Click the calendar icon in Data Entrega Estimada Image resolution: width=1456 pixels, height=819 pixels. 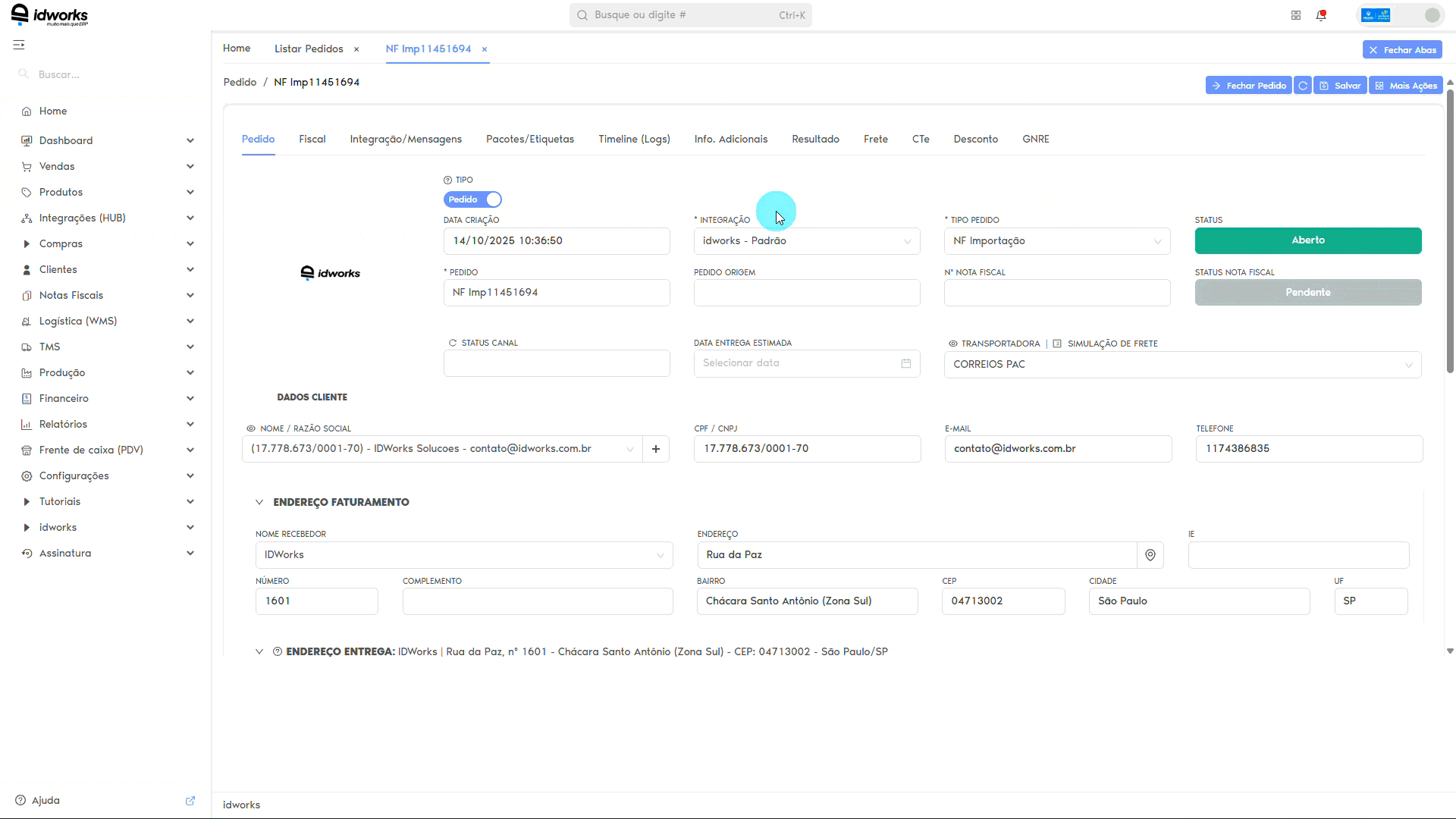[905, 363]
